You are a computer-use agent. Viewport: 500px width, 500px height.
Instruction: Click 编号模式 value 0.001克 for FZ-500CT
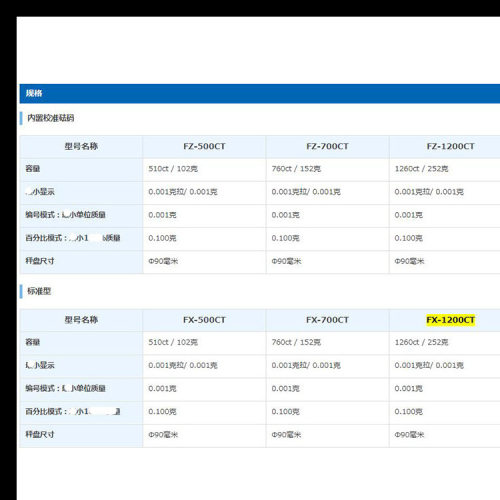[162, 215]
